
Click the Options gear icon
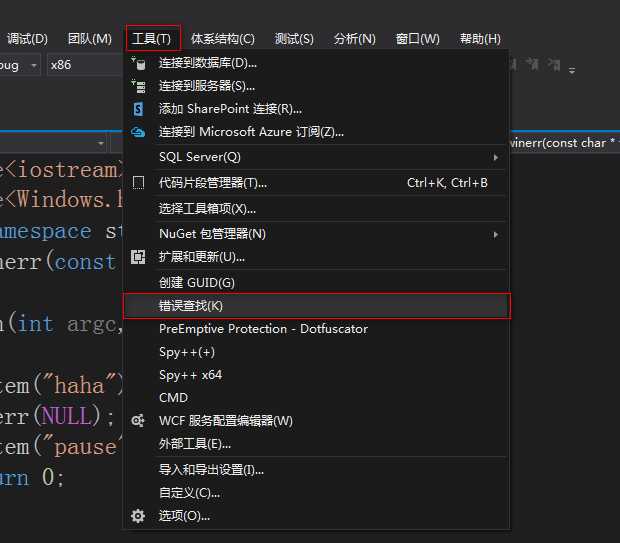click(138, 516)
